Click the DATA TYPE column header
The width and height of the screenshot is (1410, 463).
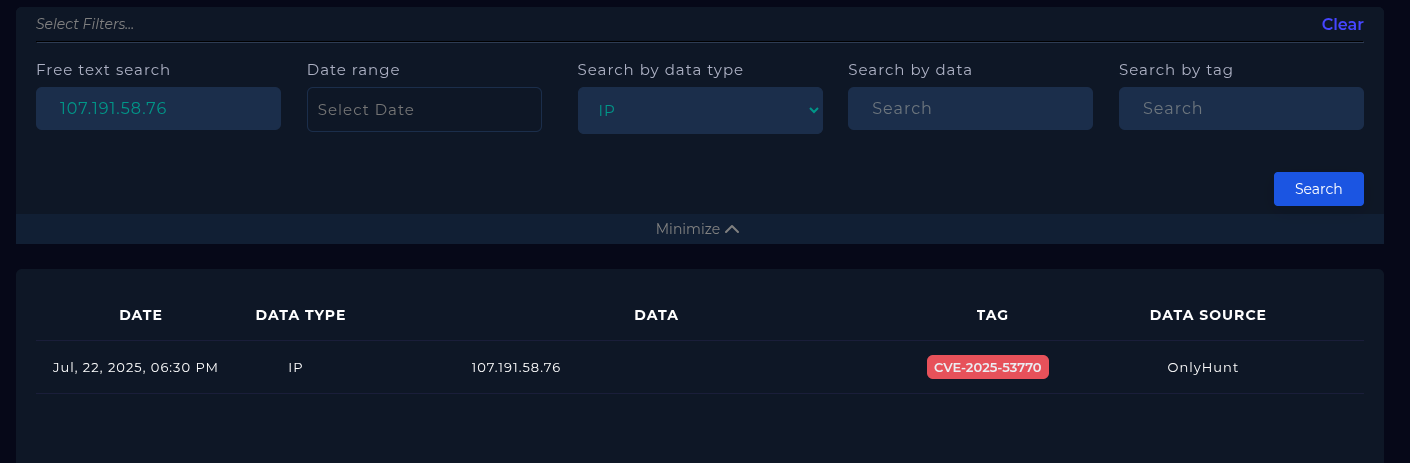click(300, 315)
